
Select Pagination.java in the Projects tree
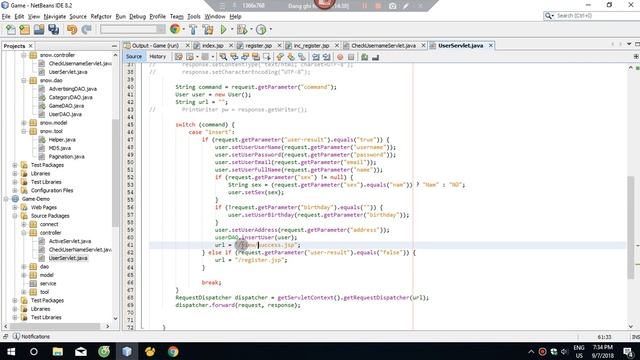(x=66, y=157)
